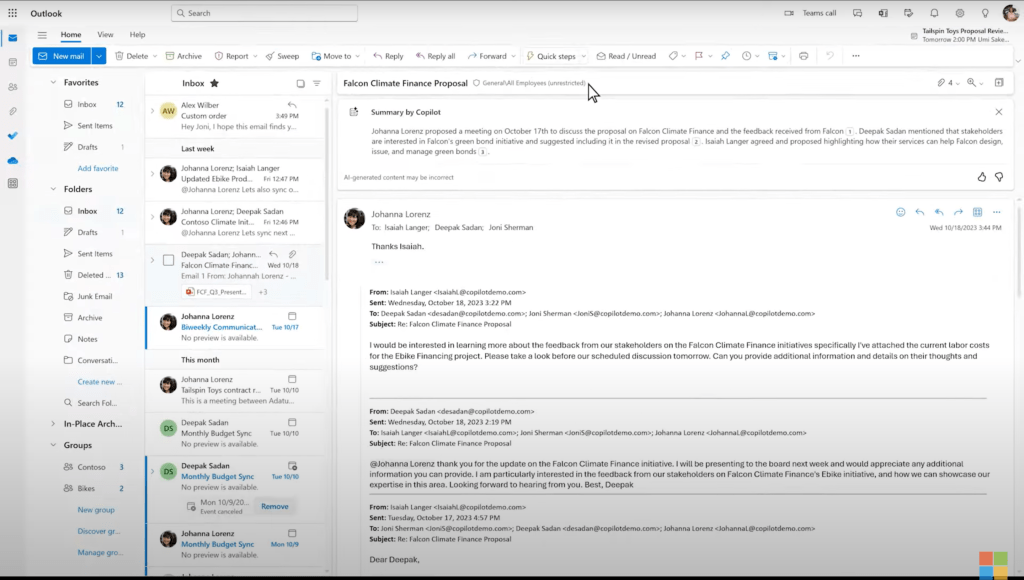Open the Help menu tab

click(x=137, y=33)
